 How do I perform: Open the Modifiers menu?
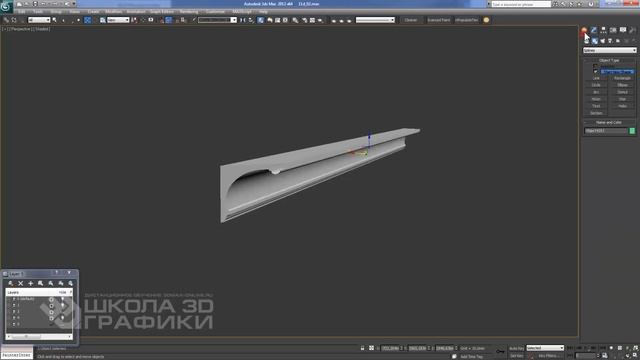(113, 12)
